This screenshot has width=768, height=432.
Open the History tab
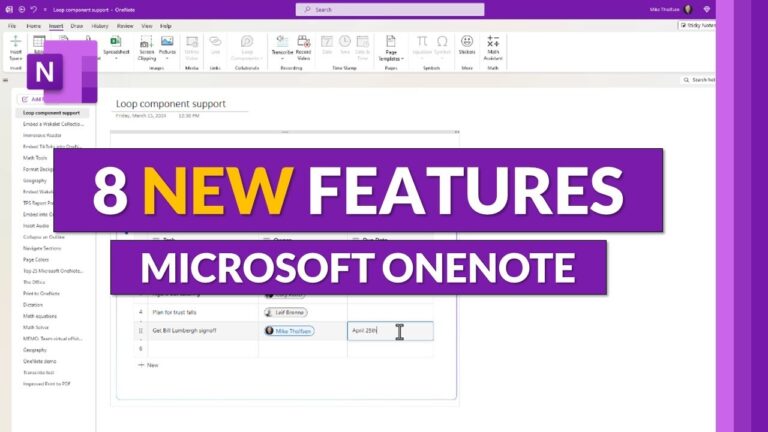click(x=100, y=26)
